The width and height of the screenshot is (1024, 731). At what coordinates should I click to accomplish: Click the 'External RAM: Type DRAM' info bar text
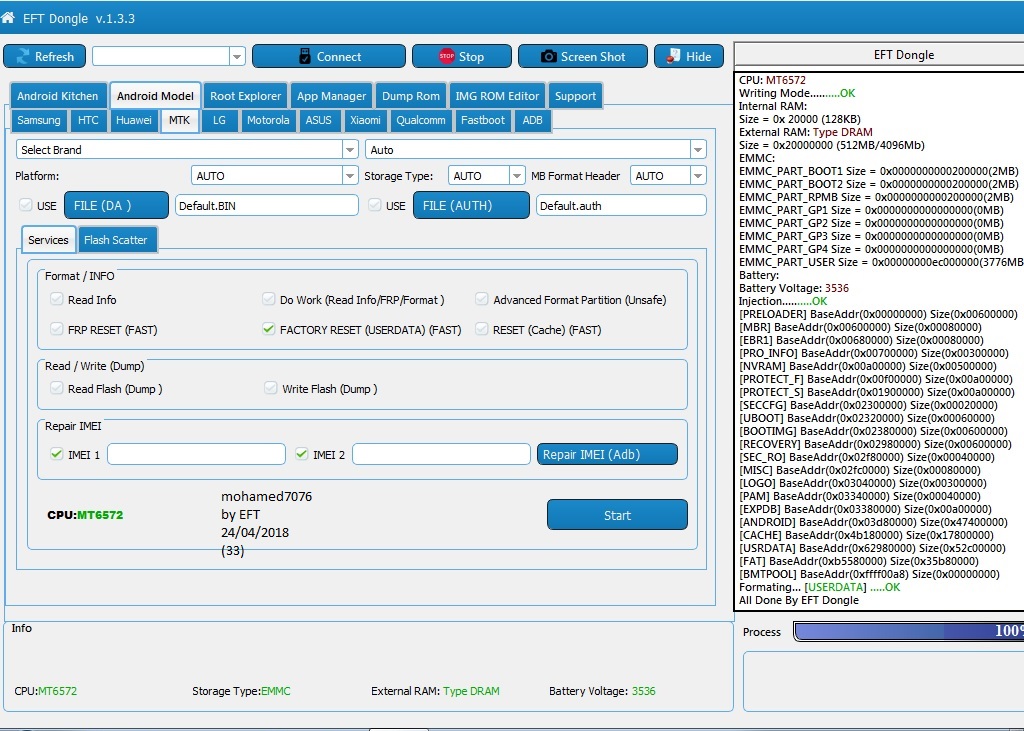pyautogui.click(x=435, y=690)
